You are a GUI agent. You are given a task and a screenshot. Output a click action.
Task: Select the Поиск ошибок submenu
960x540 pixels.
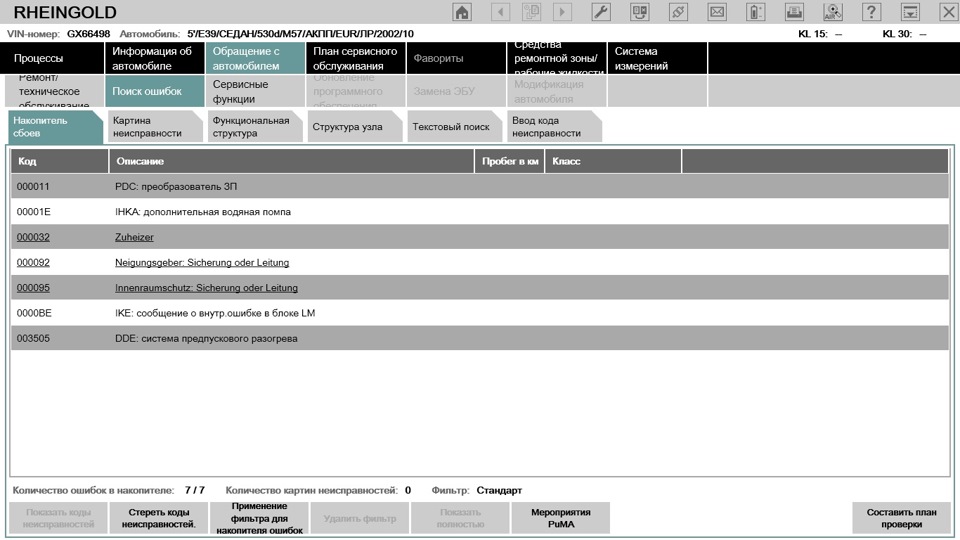pos(154,91)
